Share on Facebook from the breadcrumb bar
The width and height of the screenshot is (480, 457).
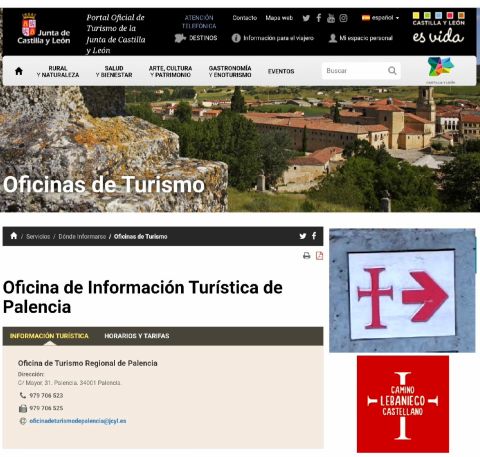[x=314, y=236]
